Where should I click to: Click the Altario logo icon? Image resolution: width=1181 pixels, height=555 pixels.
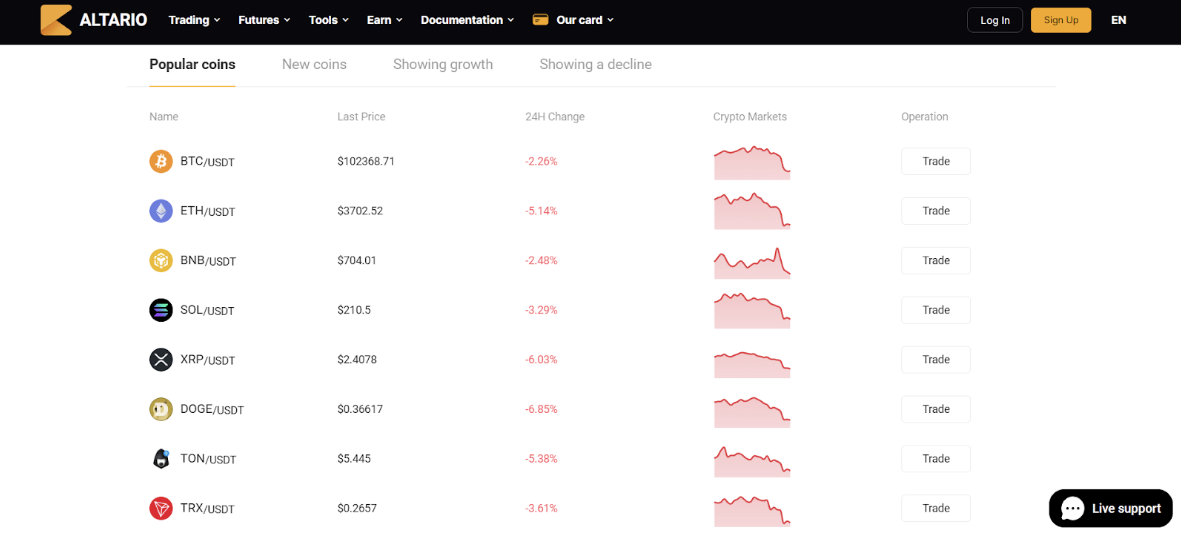tap(56, 20)
